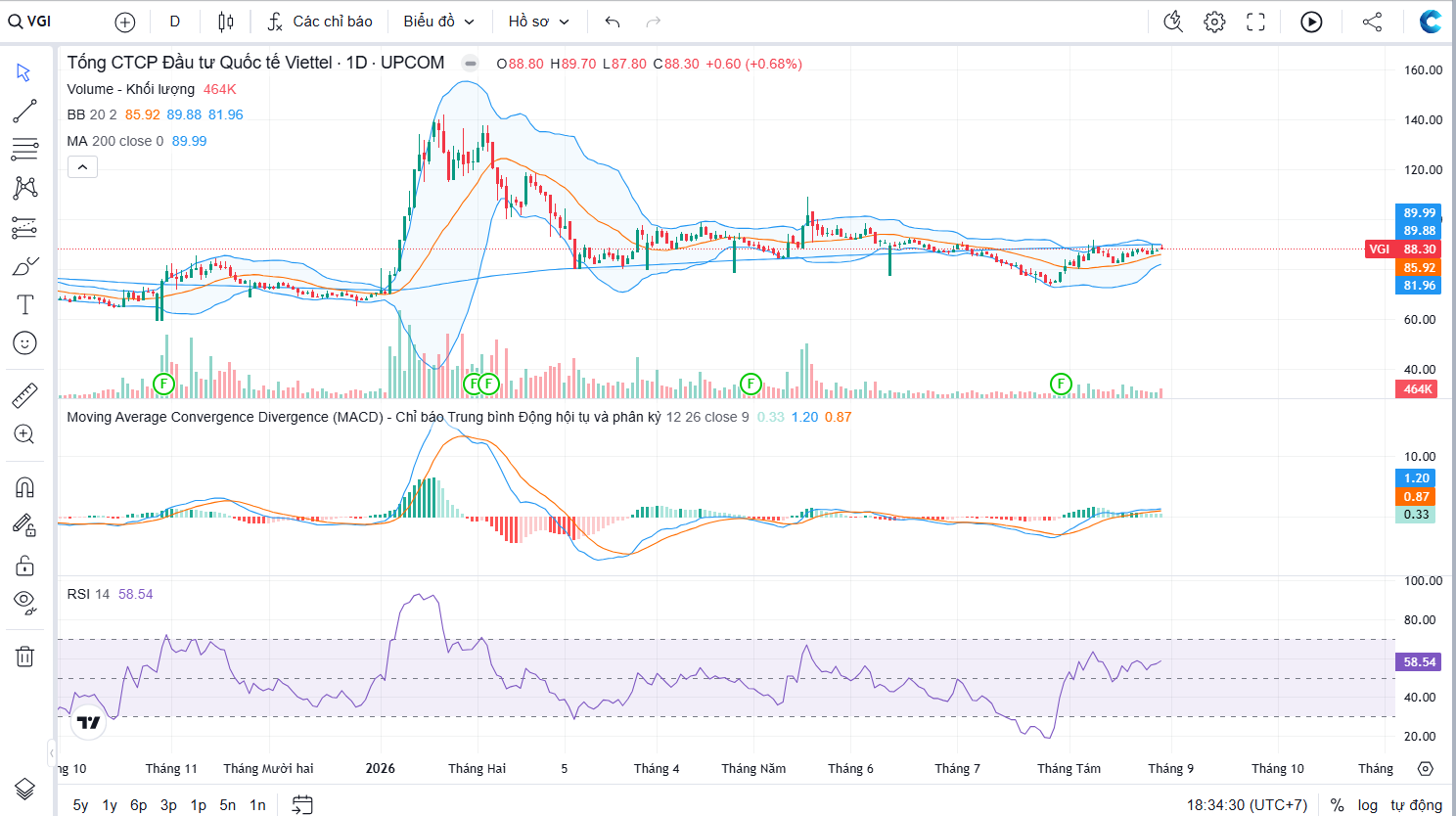
Task: Select the ruler measure tool
Action: pos(24,395)
